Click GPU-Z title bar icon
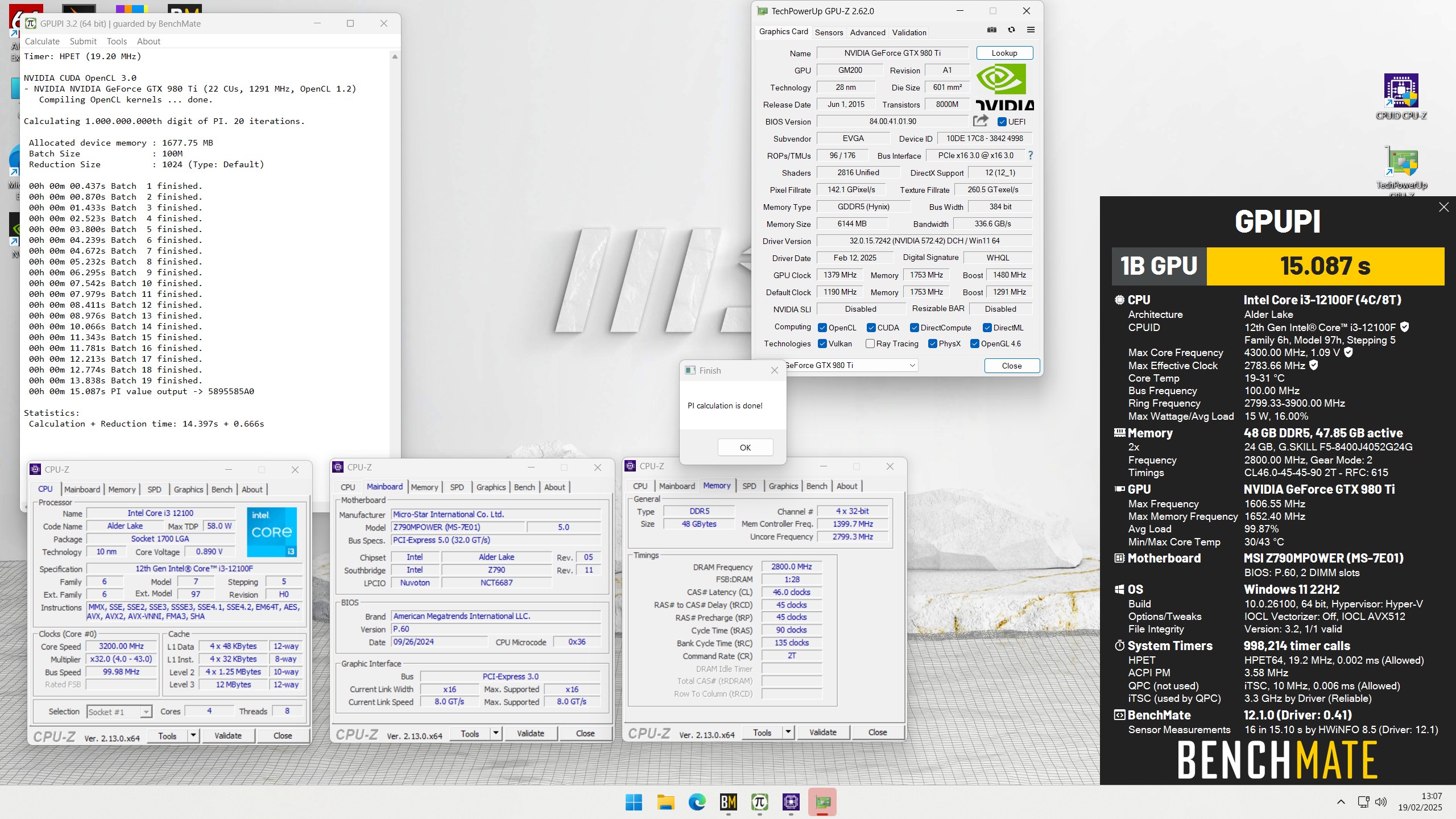1456x819 pixels. coord(763,11)
